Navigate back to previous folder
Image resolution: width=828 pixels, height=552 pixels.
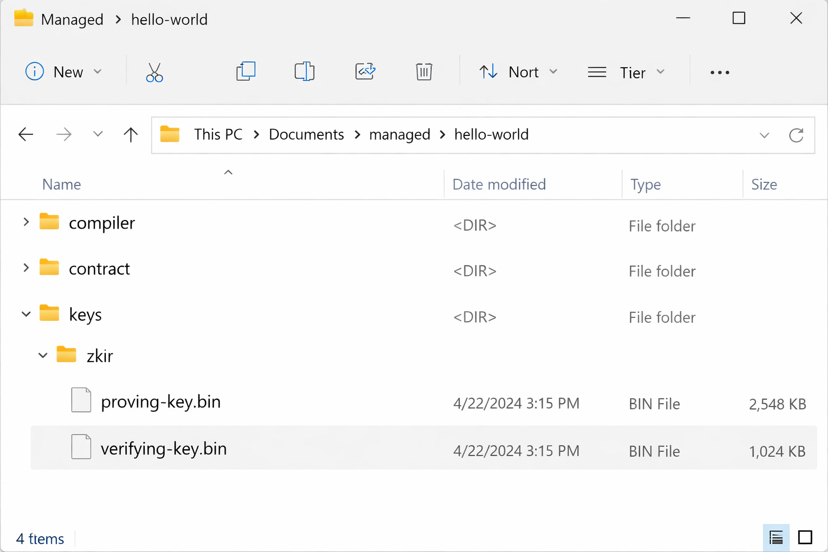[26, 135]
